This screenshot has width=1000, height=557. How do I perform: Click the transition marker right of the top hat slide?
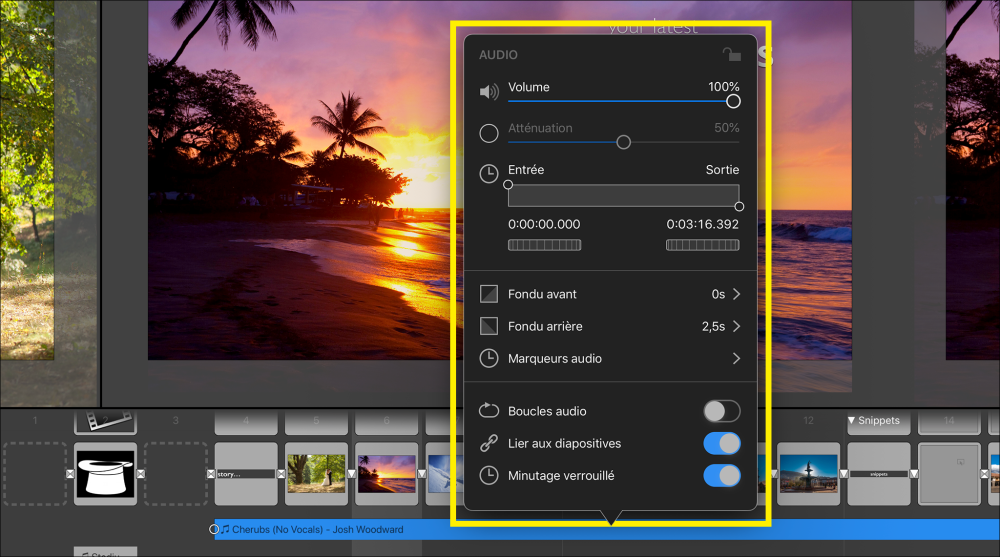[141, 474]
